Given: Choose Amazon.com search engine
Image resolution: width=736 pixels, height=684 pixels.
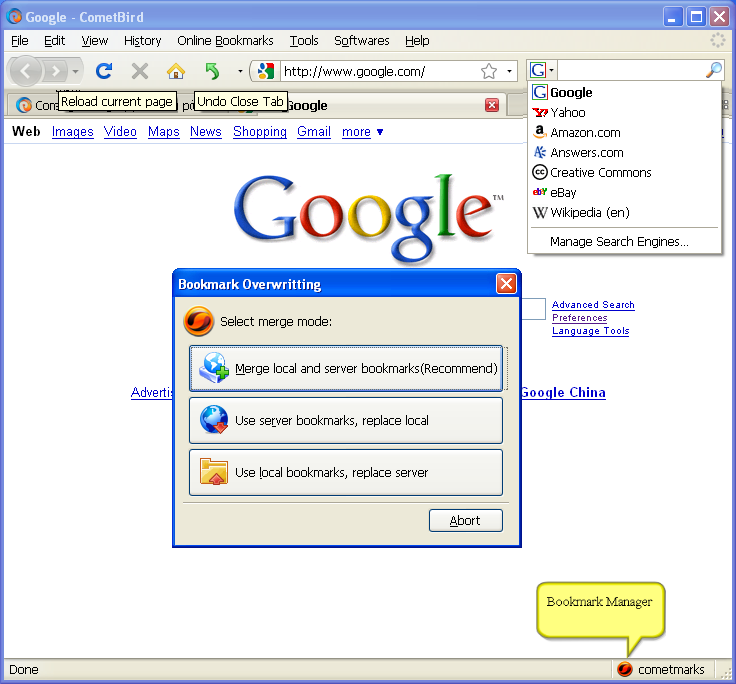Looking at the screenshot, I should (624, 133).
